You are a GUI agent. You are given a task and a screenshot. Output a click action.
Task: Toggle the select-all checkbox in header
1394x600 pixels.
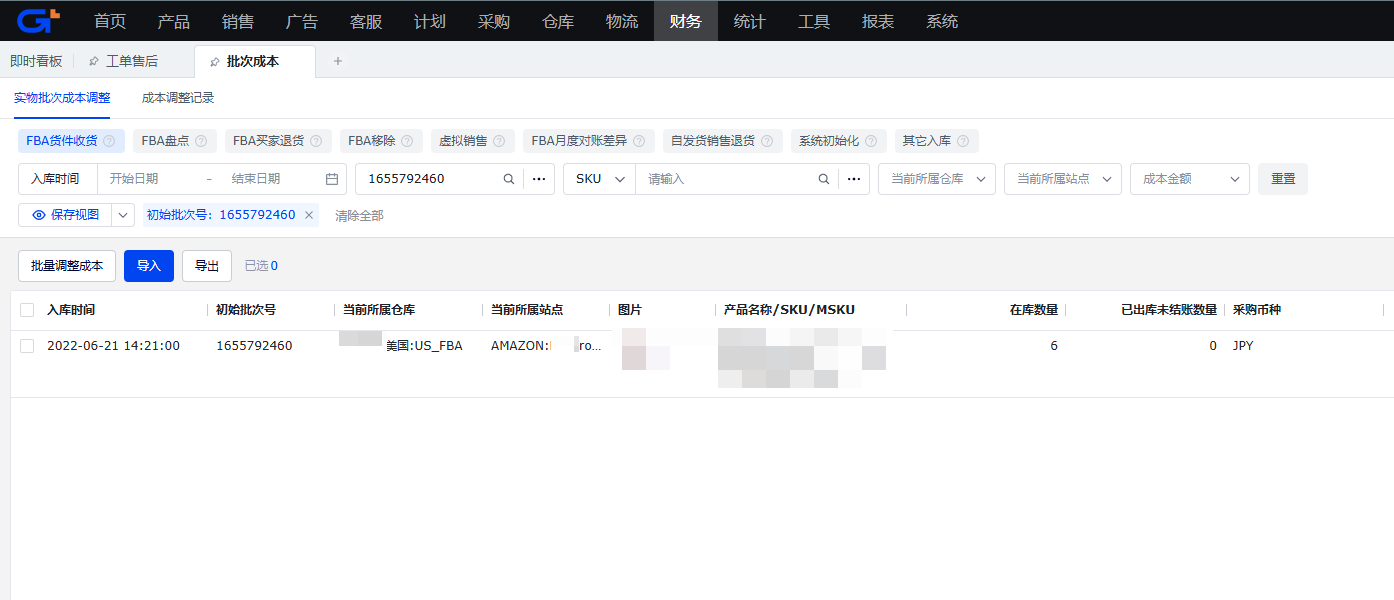pyautogui.click(x=27, y=310)
